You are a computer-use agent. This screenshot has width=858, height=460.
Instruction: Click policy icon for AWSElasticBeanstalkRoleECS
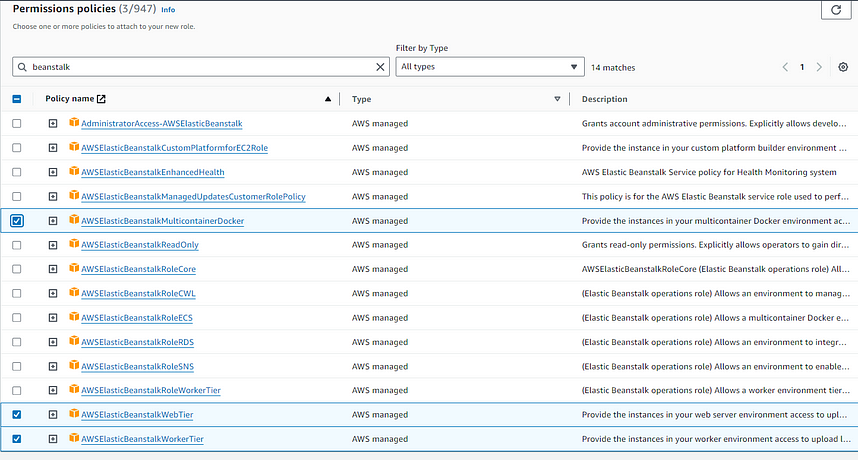point(74,317)
